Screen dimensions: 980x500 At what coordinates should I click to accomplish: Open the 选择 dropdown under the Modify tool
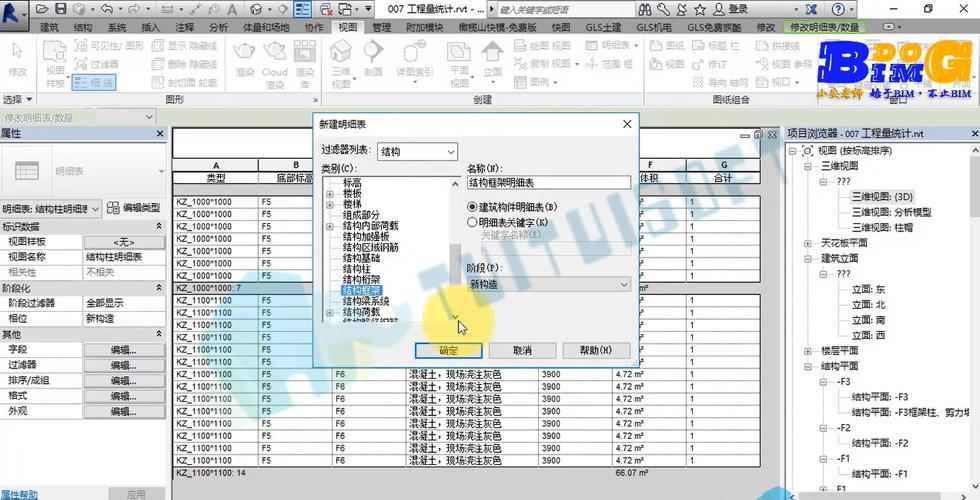pos(18,99)
